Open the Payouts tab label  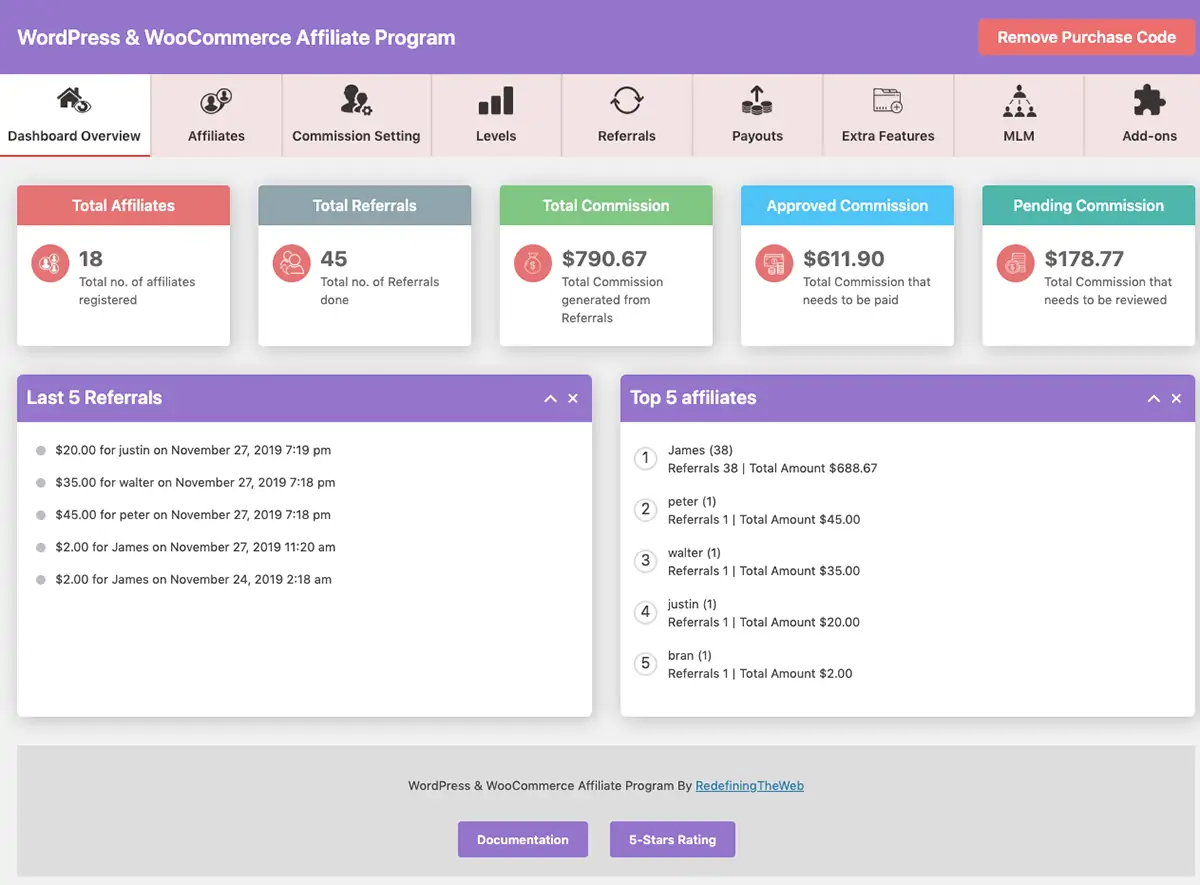coord(757,136)
